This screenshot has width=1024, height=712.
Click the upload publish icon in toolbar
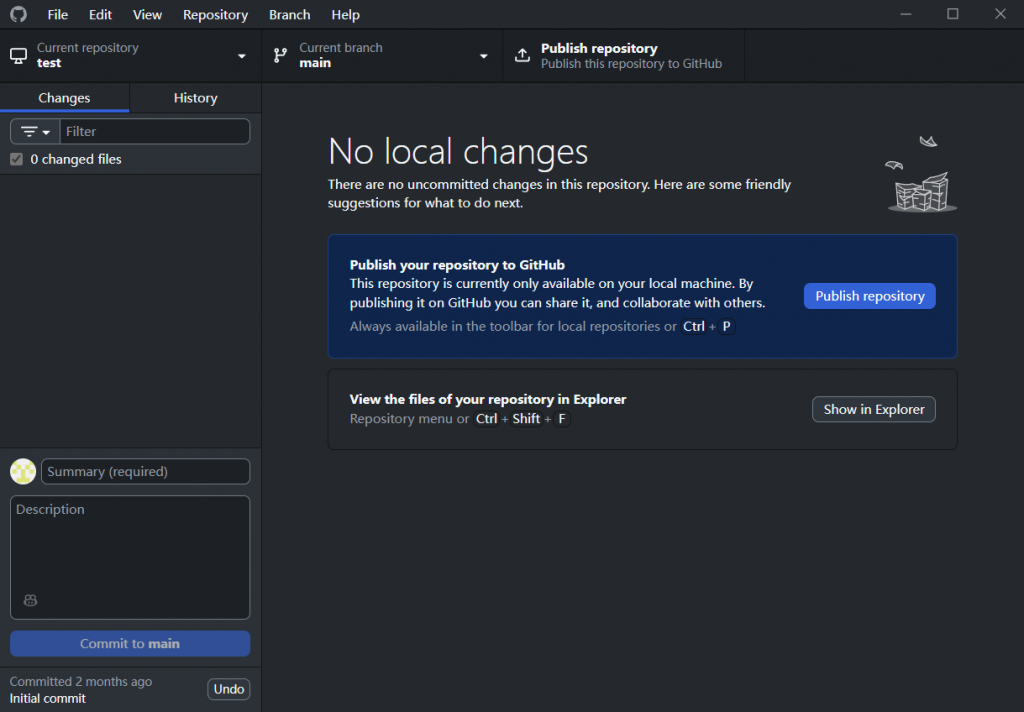coord(522,56)
